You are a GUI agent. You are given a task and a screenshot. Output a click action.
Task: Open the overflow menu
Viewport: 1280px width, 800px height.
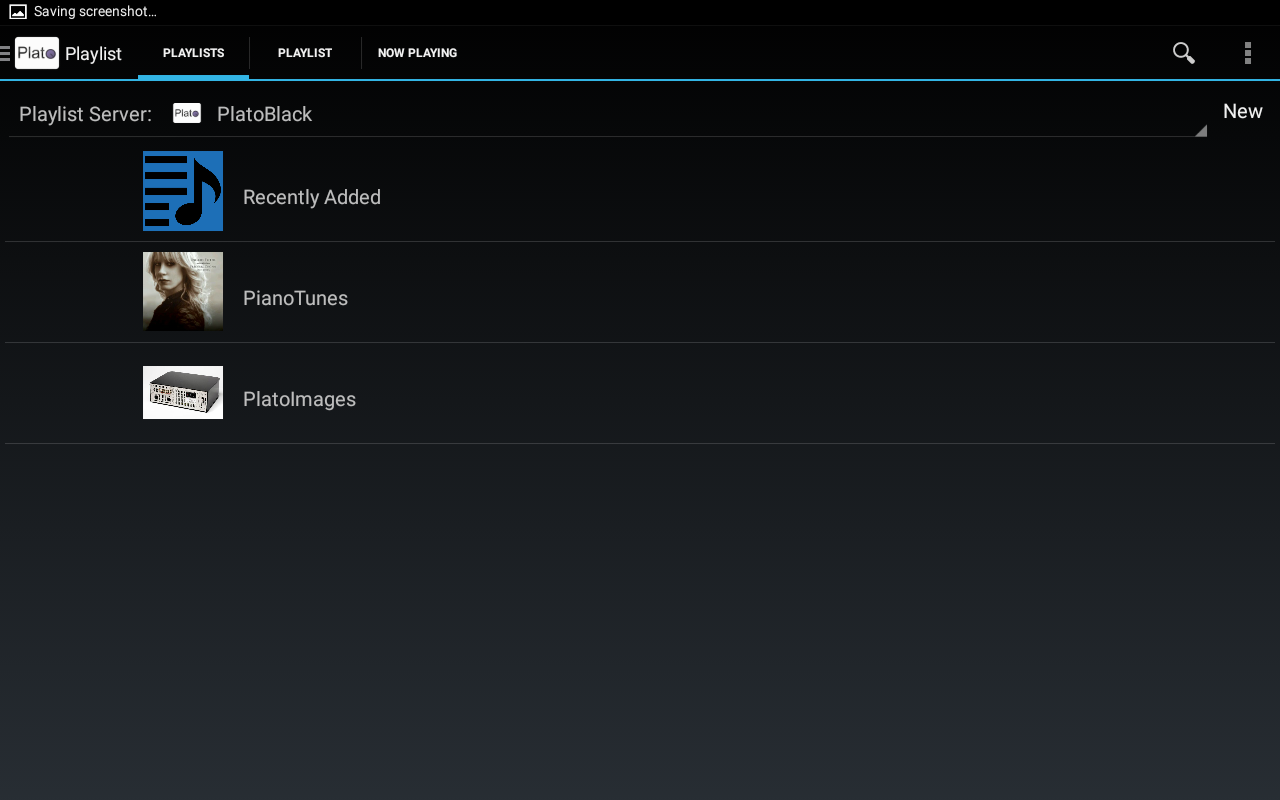[1247, 53]
